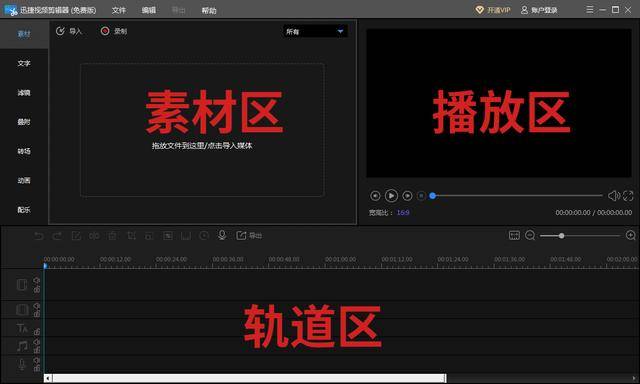Click the 开通VIP button
640x384 pixels.
[493, 10]
